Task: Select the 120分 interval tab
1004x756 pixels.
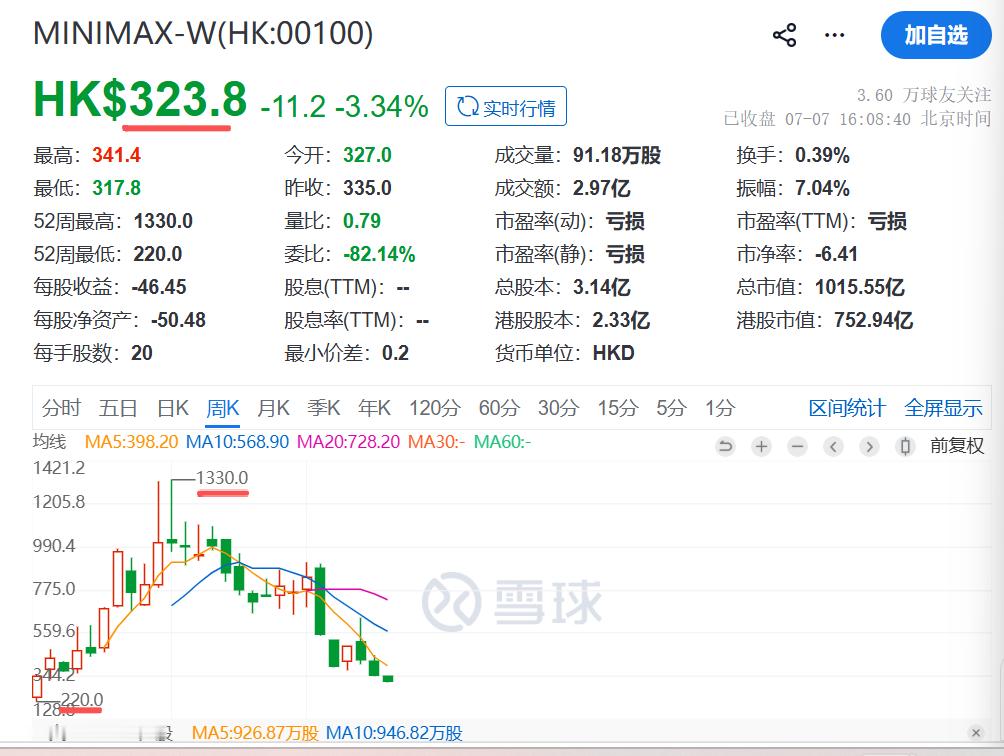Action: (435, 408)
